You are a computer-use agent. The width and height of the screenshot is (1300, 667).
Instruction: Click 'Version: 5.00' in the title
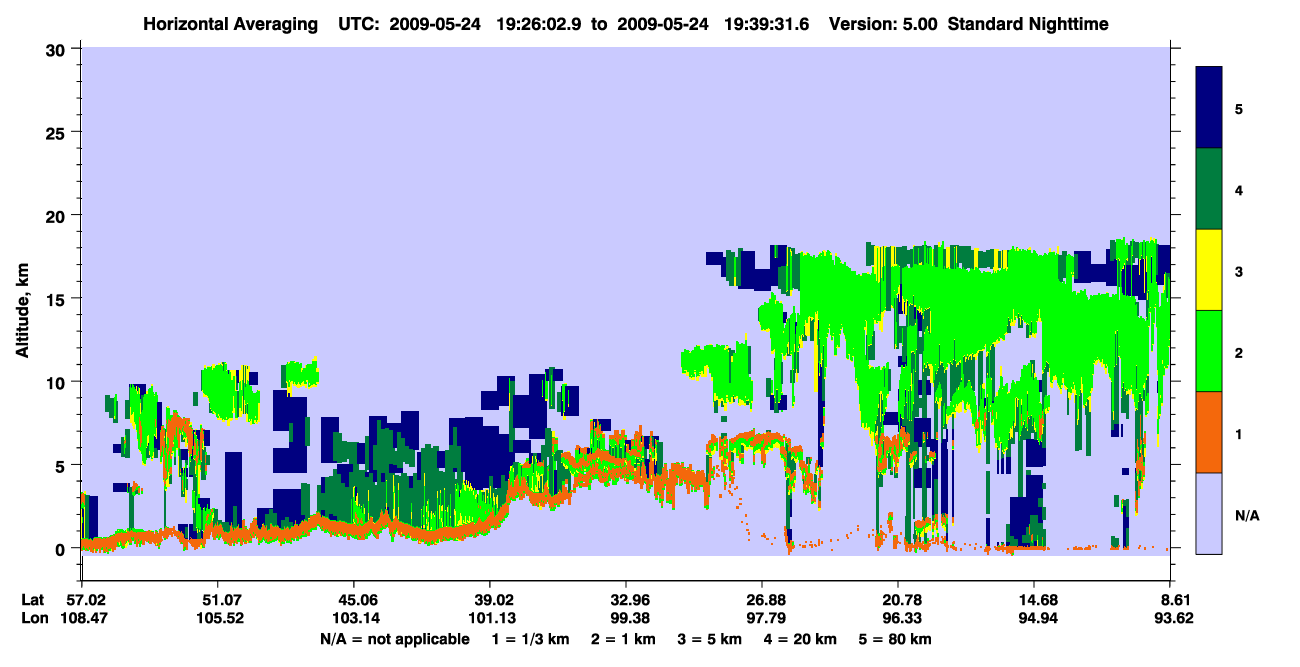883,23
